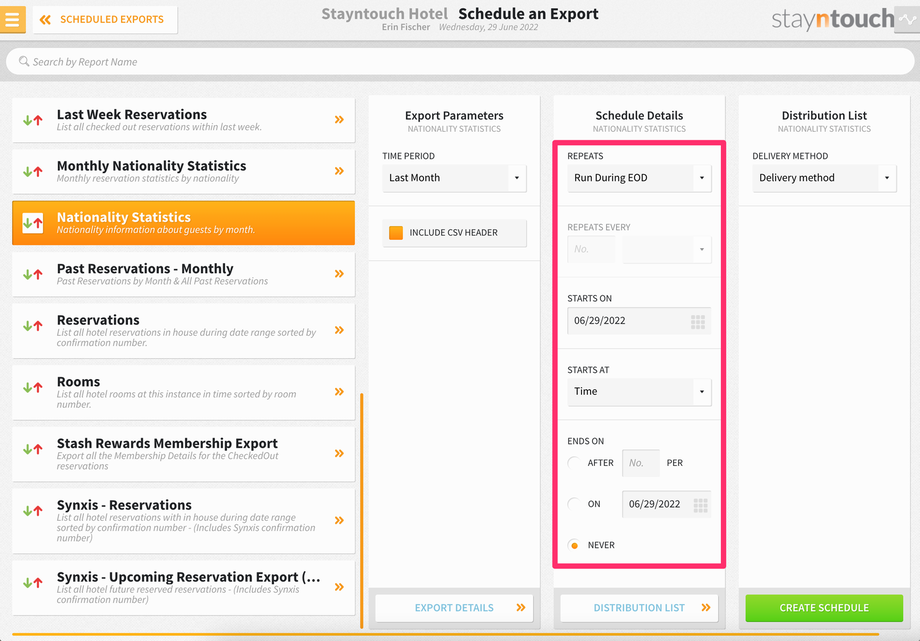This screenshot has width=920, height=641.
Task: Click the Repeats Every No. field
Action: click(x=591, y=249)
